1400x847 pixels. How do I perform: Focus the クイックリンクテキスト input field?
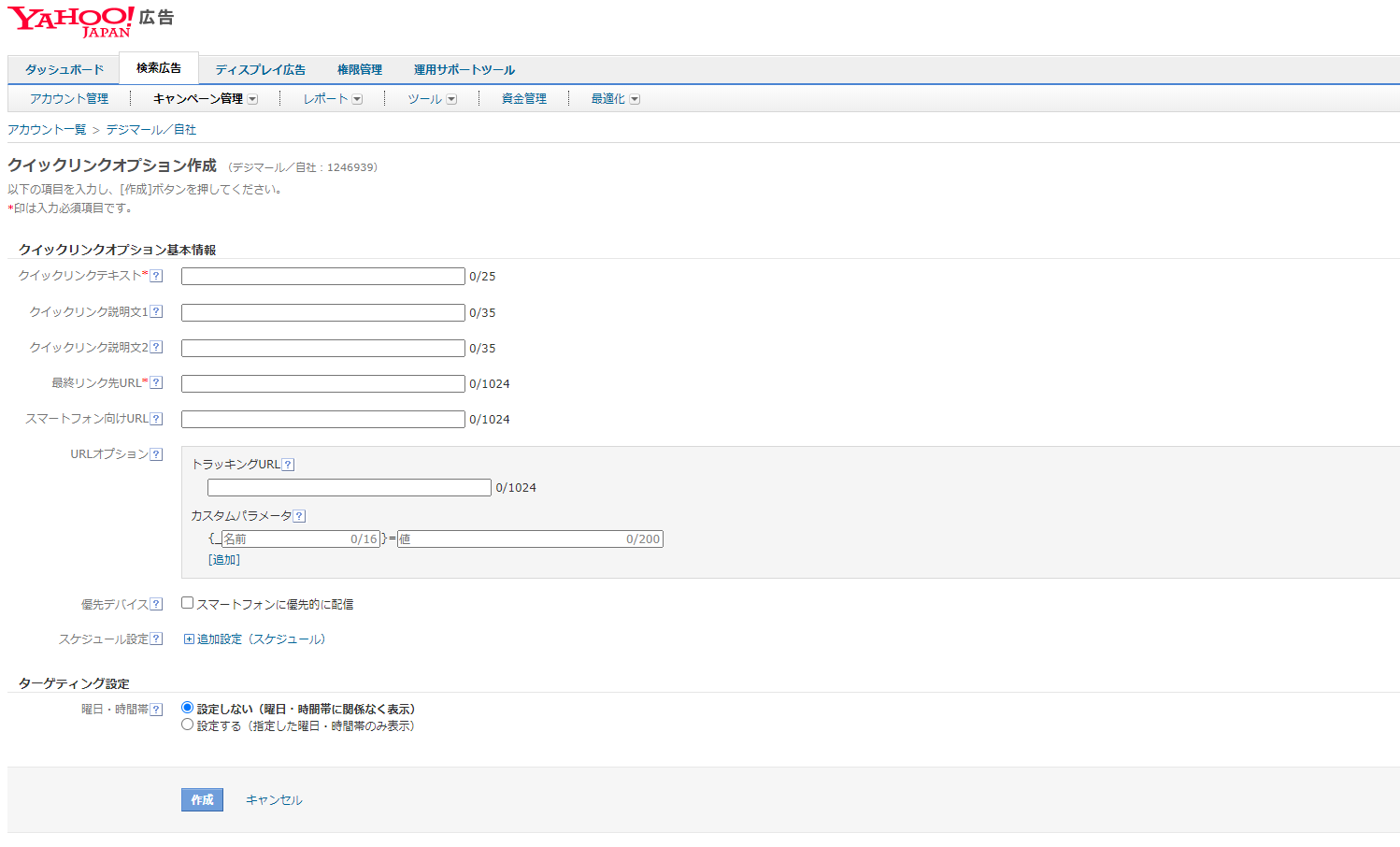[323, 276]
